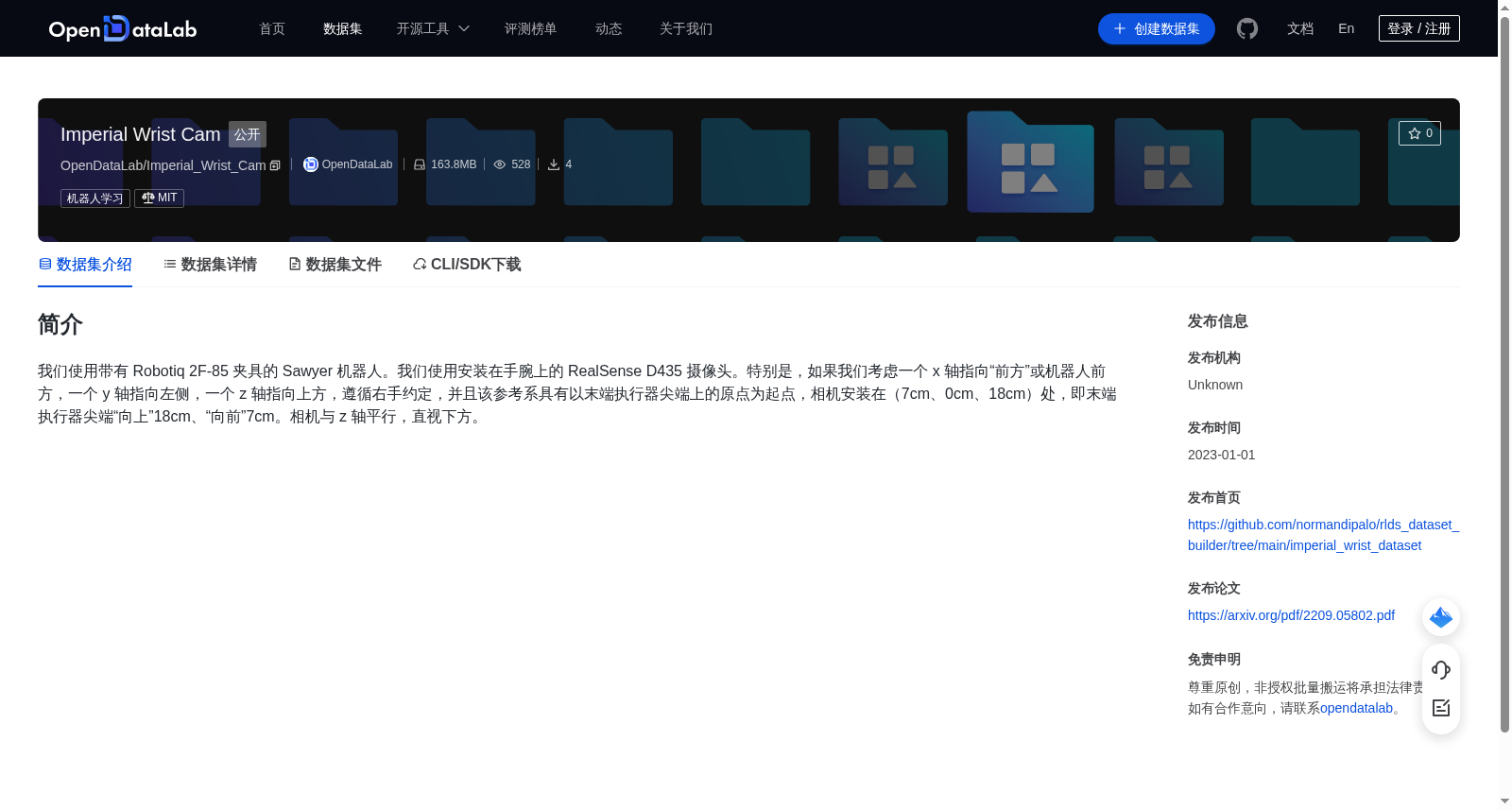
Task: Click the blue bird floating icon
Action: [x=1441, y=617]
